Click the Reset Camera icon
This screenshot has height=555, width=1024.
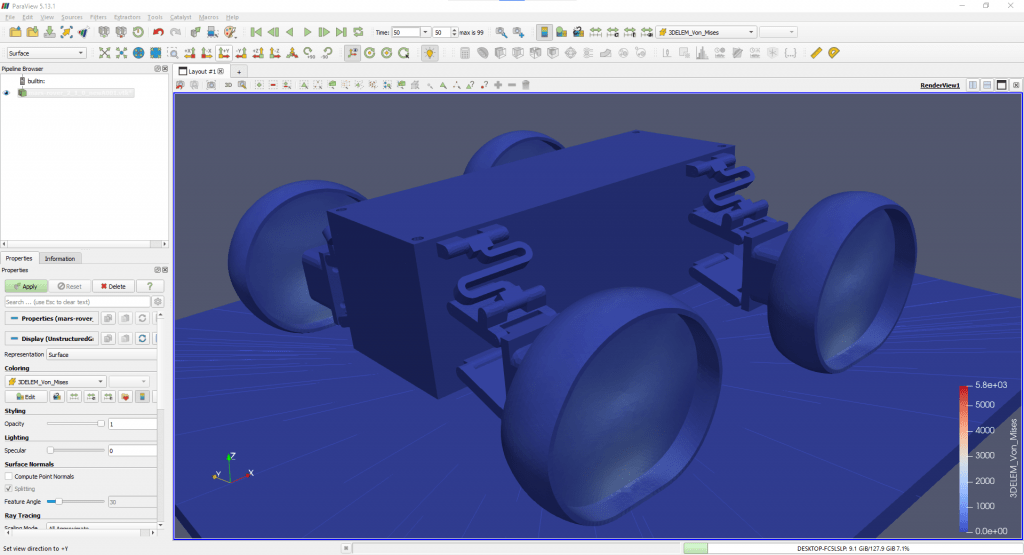coord(105,53)
